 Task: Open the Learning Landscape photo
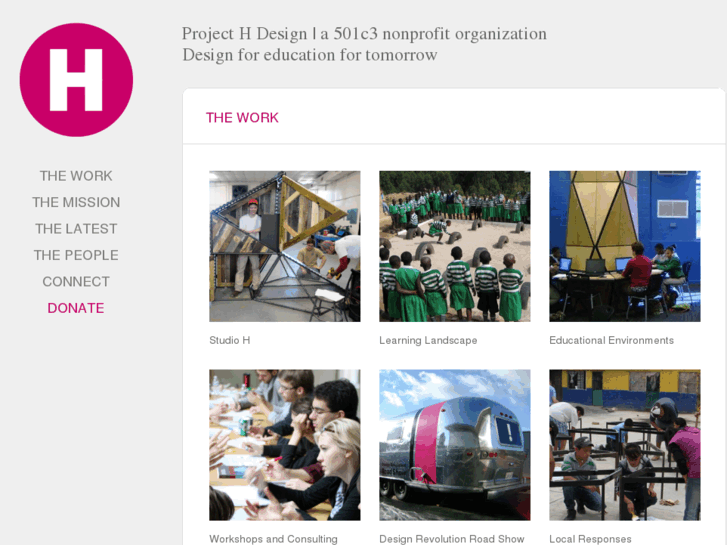[455, 246]
